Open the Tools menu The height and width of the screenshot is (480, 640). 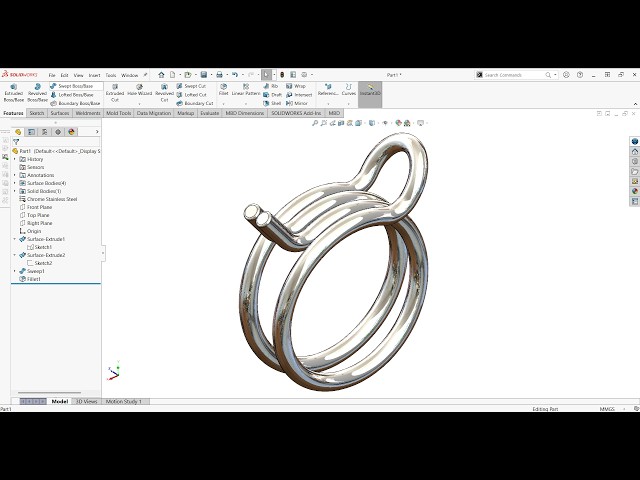[x=111, y=75]
